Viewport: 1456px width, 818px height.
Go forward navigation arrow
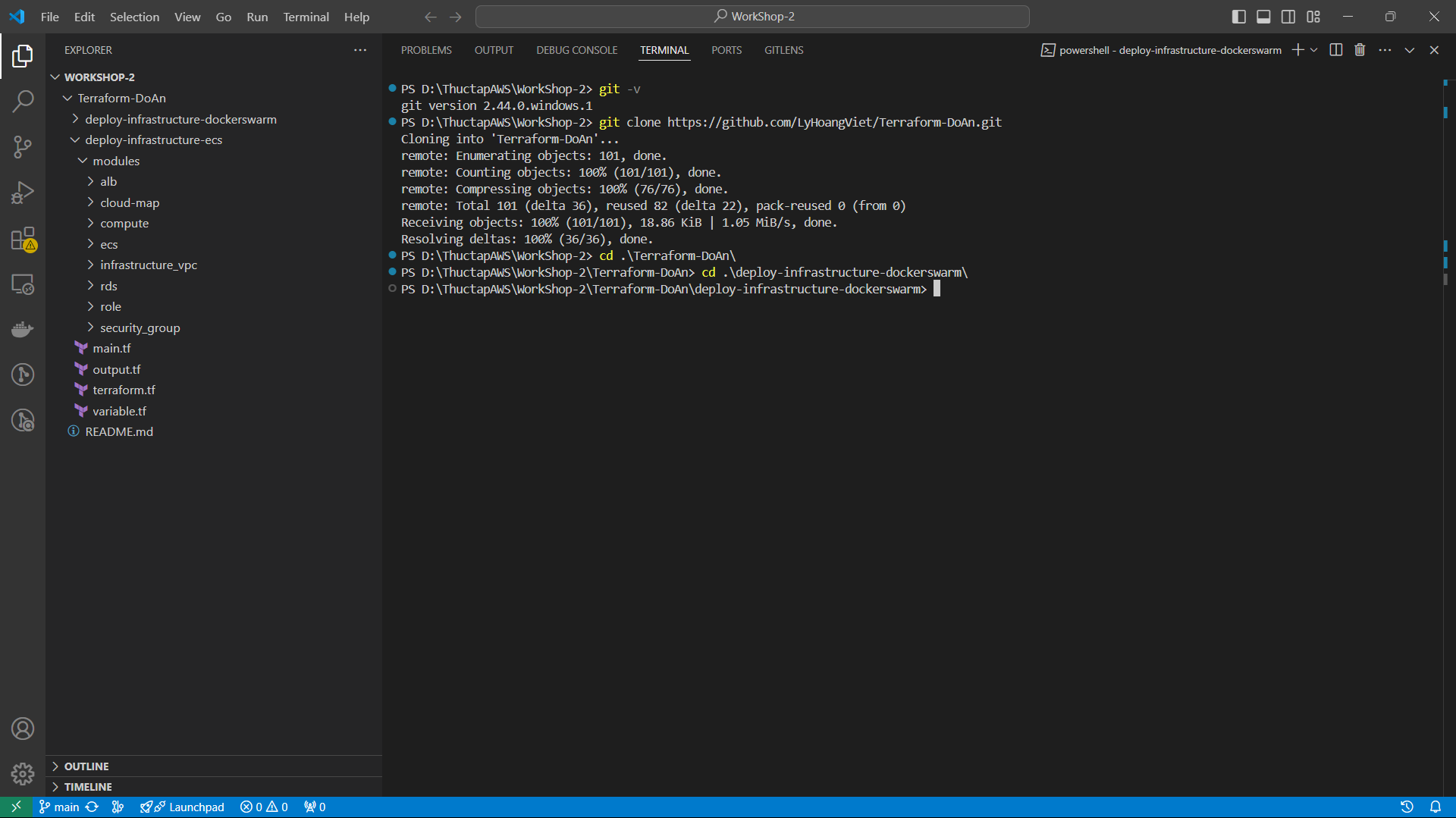[x=456, y=17]
